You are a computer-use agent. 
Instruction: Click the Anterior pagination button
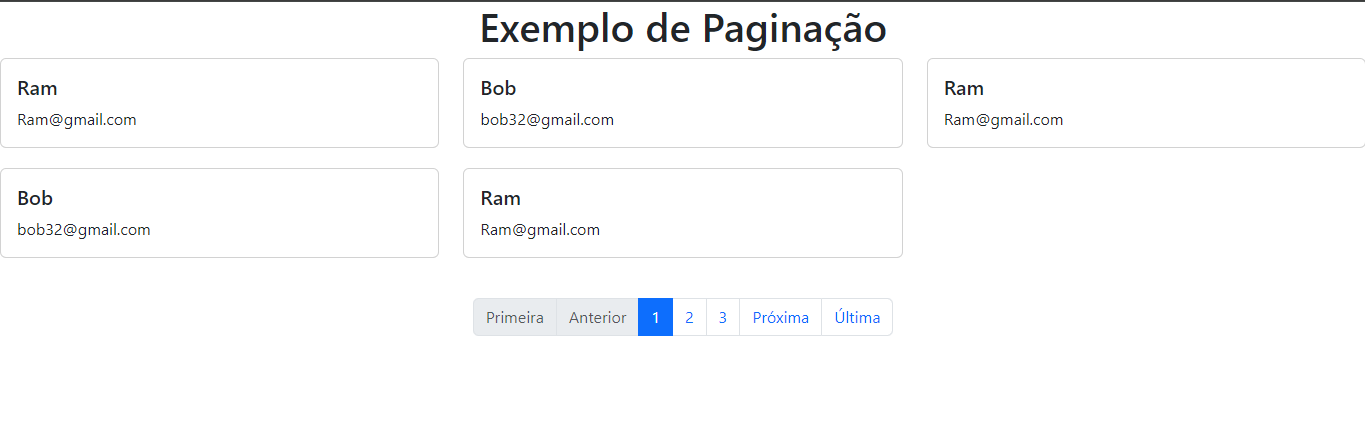pyautogui.click(x=598, y=317)
